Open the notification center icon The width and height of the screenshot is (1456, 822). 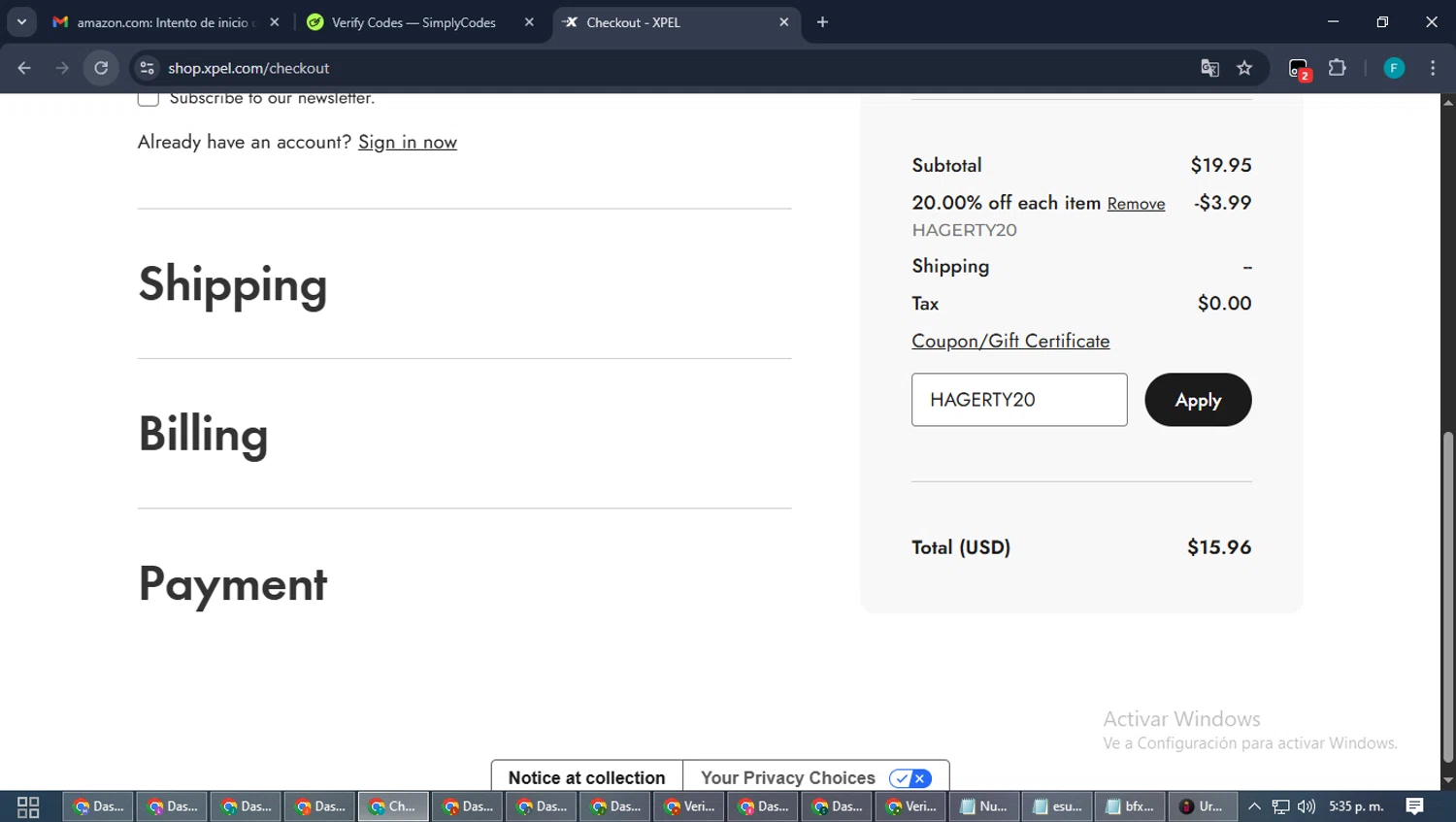[1414, 806]
